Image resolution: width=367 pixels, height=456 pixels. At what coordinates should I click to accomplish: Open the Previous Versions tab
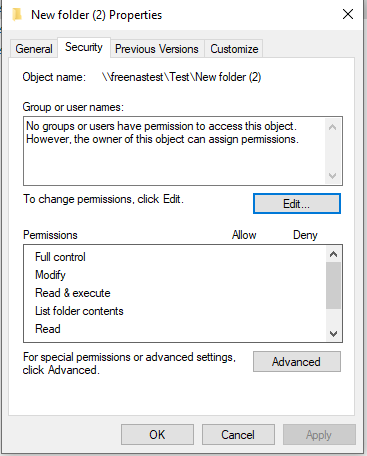tap(157, 49)
